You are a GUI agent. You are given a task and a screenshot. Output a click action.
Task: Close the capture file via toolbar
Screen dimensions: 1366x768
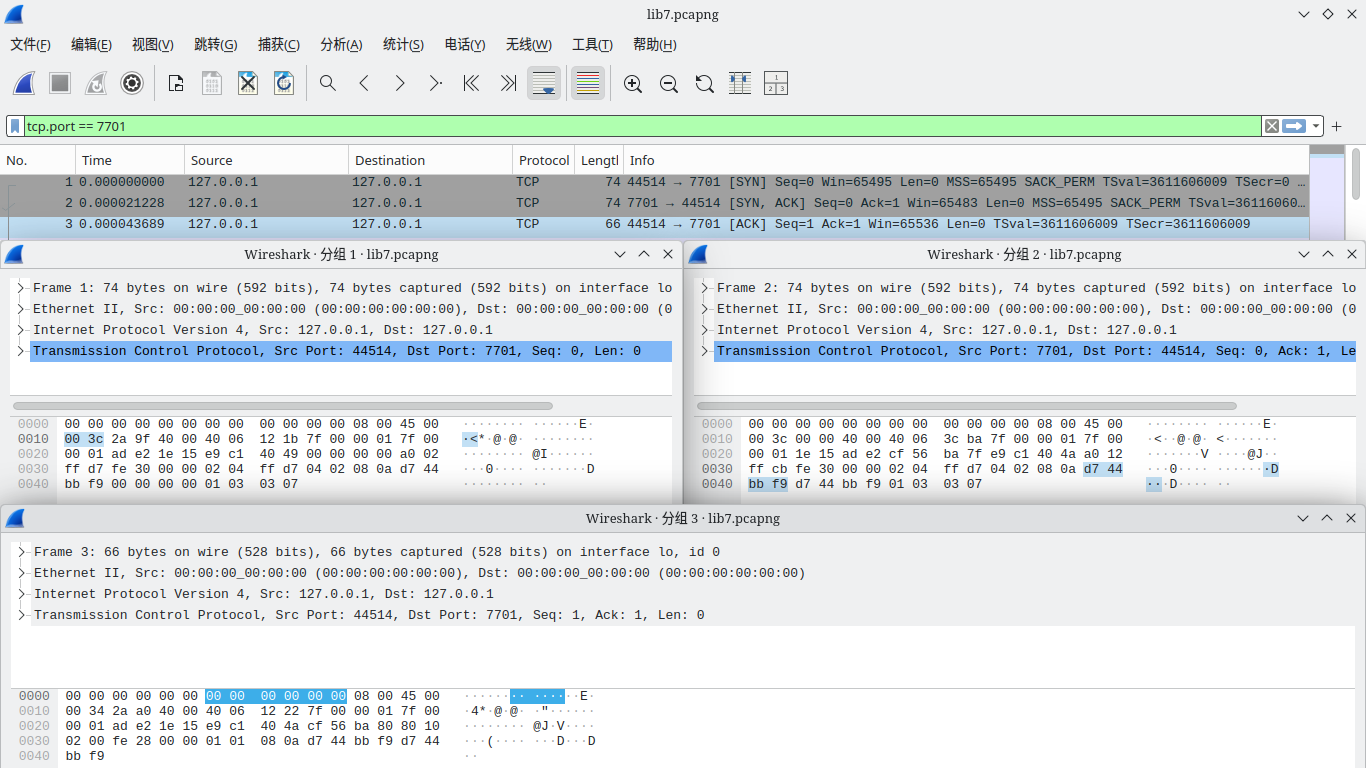click(248, 84)
